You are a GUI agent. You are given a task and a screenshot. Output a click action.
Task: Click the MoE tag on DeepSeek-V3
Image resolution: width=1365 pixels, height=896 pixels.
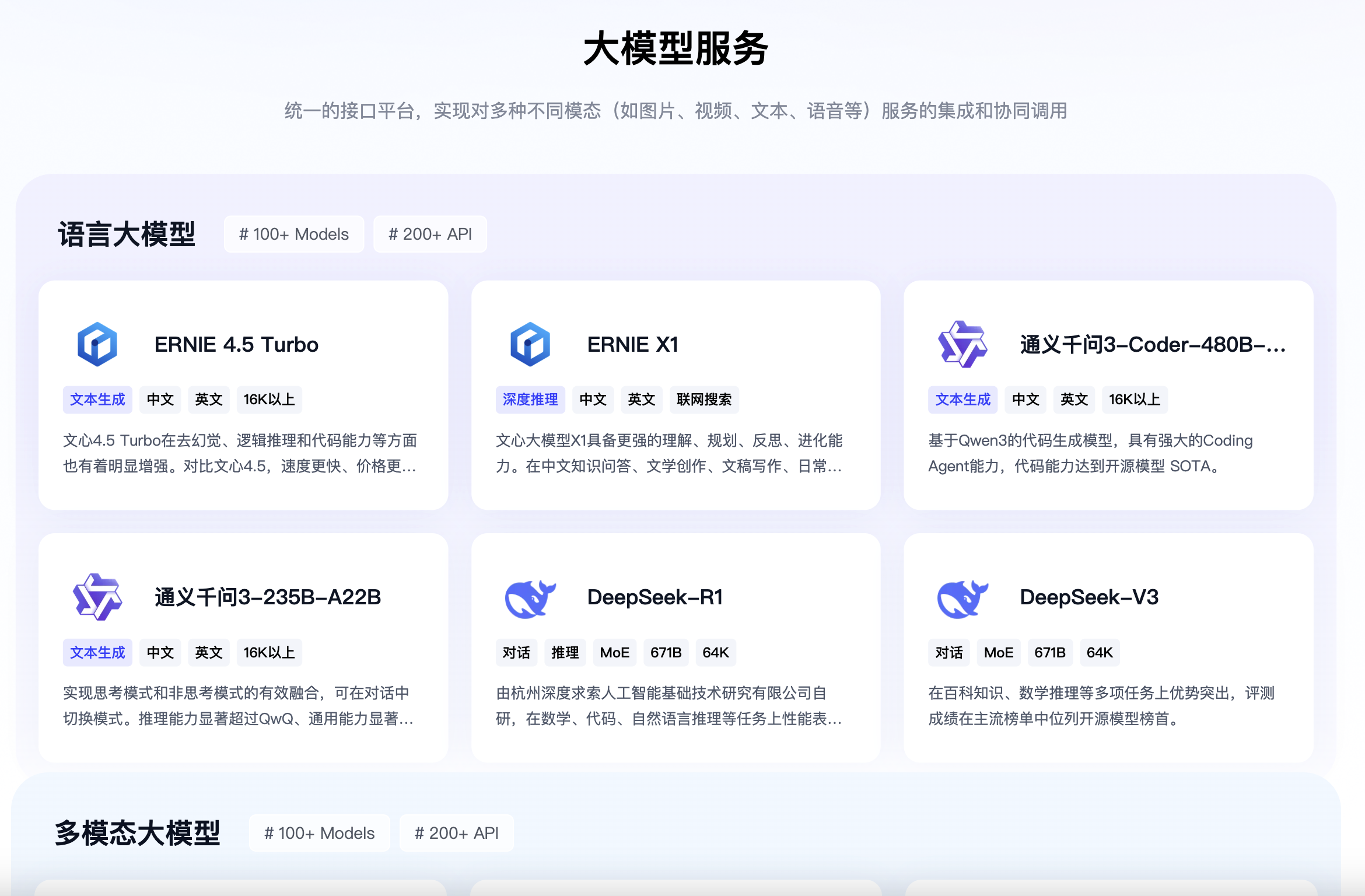pyautogui.click(x=999, y=652)
